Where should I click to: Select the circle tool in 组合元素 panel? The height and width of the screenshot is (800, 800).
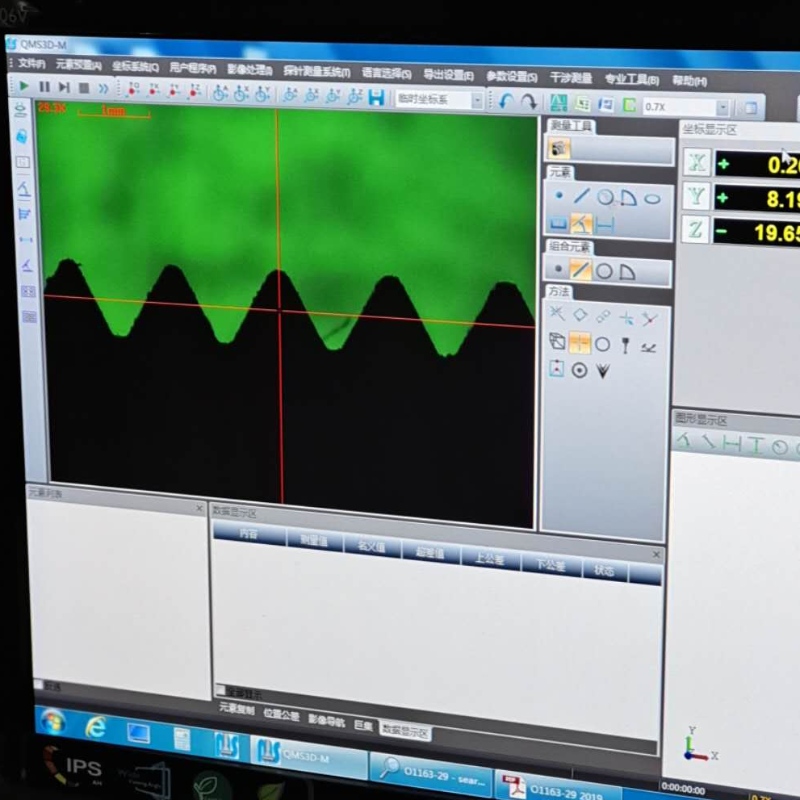(604, 271)
